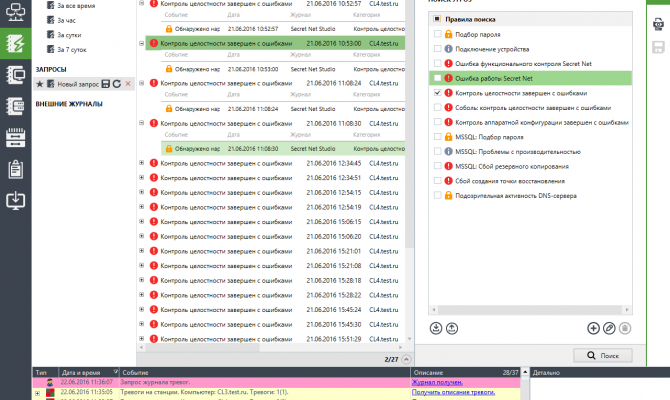
Task: Open the archive storage sidebar icon
Action: click(15, 138)
